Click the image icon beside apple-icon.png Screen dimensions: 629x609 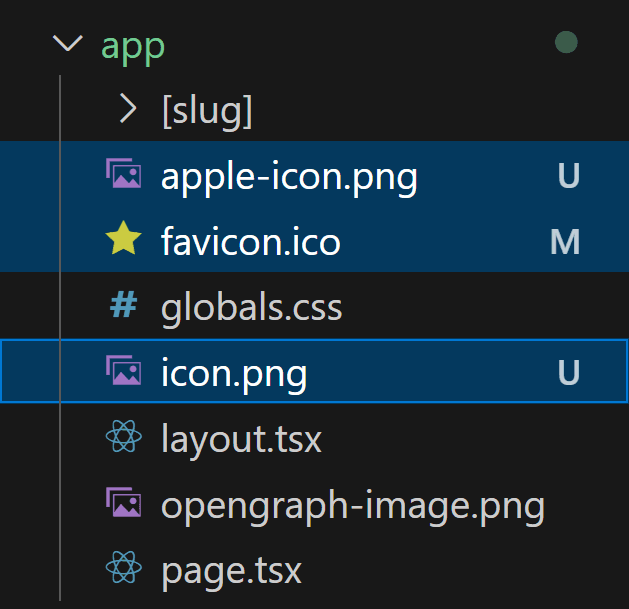[x=123, y=176]
